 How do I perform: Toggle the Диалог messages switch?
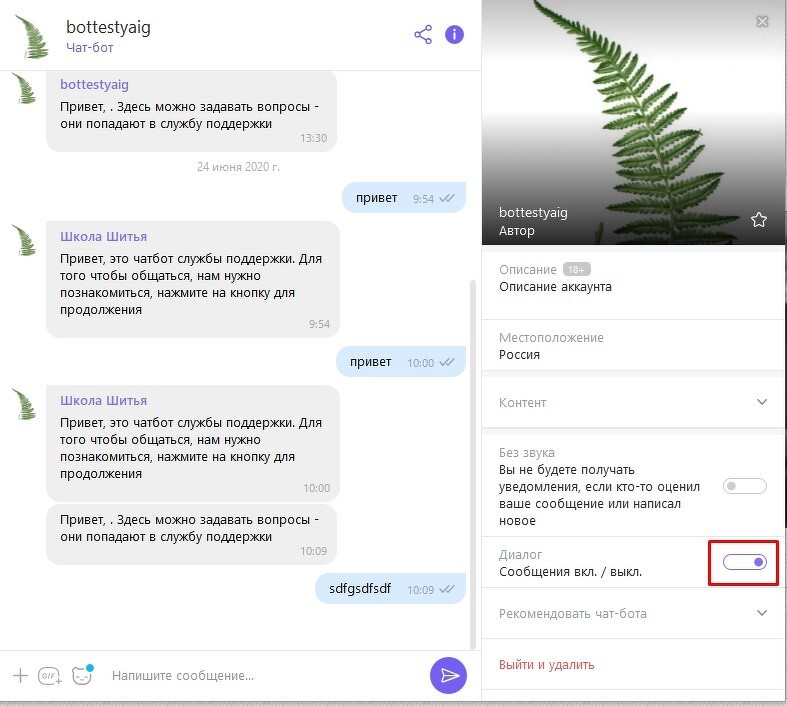click(x=744, y=562)
